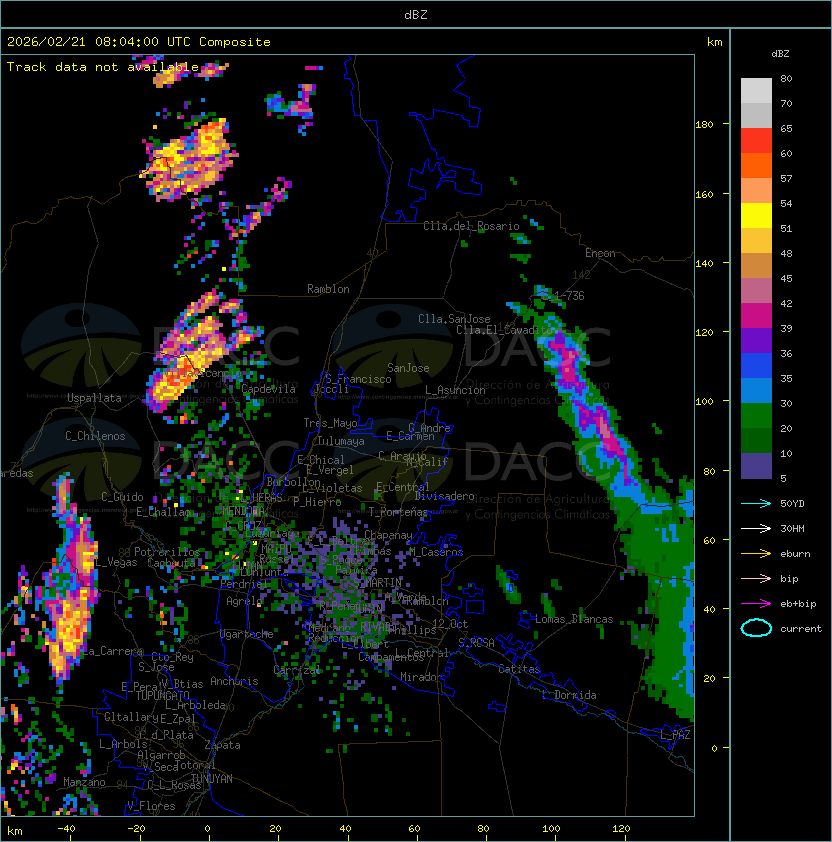Click the 'C_Chilenos' place label on map

(x=95, y=436)
